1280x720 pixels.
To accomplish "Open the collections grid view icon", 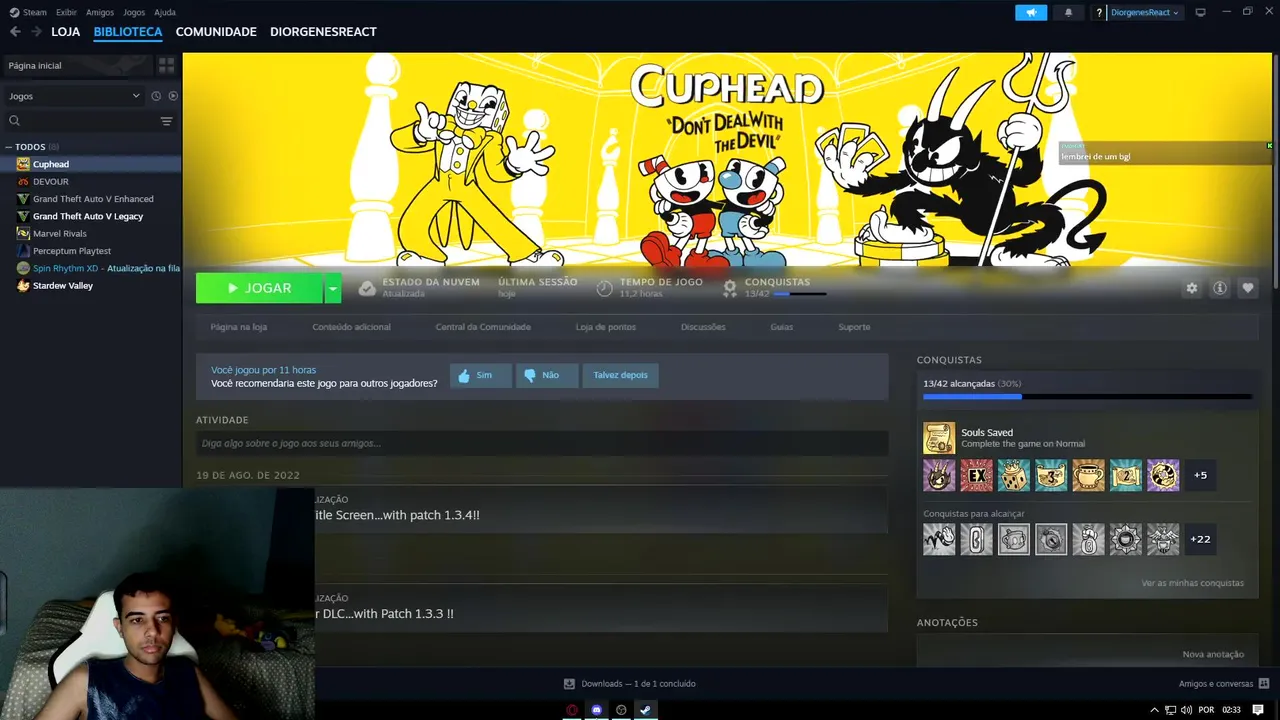I will tap(166, 65).
